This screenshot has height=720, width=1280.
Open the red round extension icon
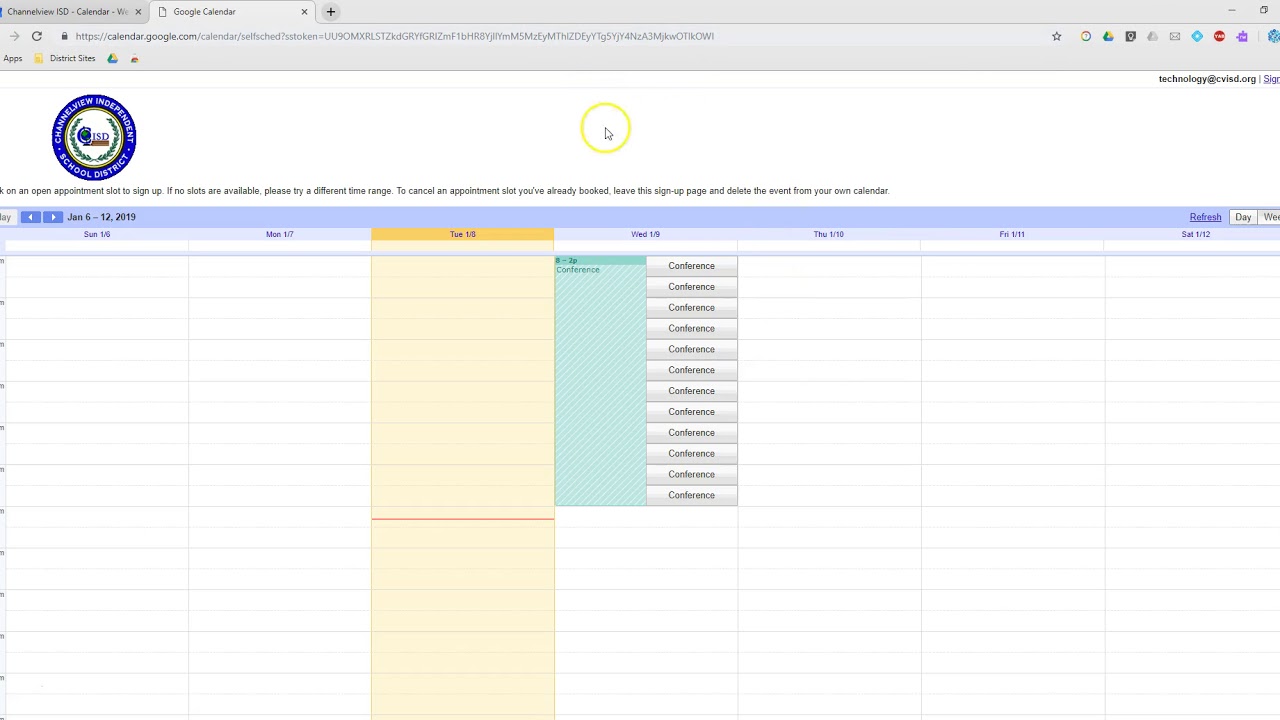(1219, 36)
